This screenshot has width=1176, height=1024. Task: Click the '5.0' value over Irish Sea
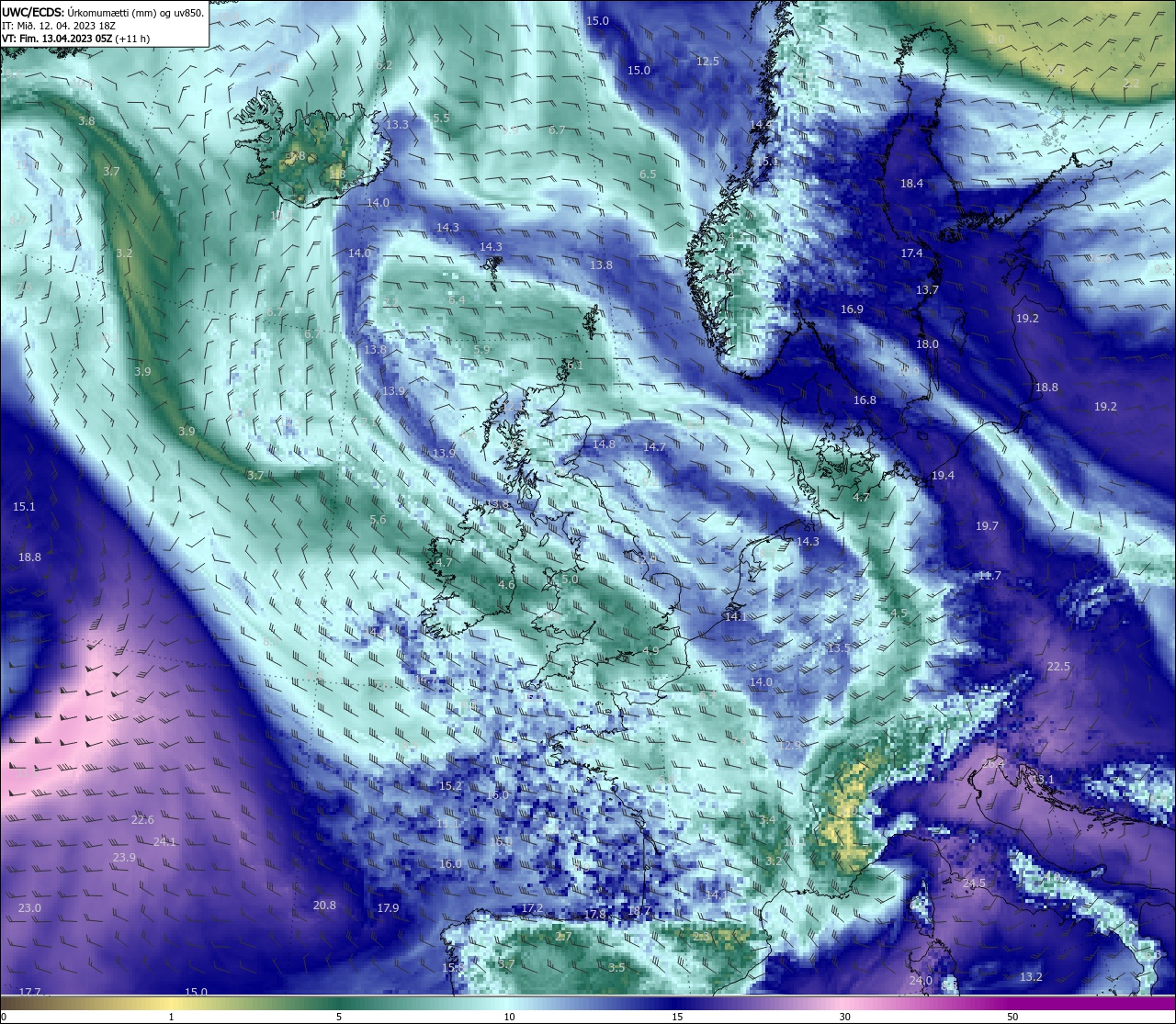[x=570, y=580]
